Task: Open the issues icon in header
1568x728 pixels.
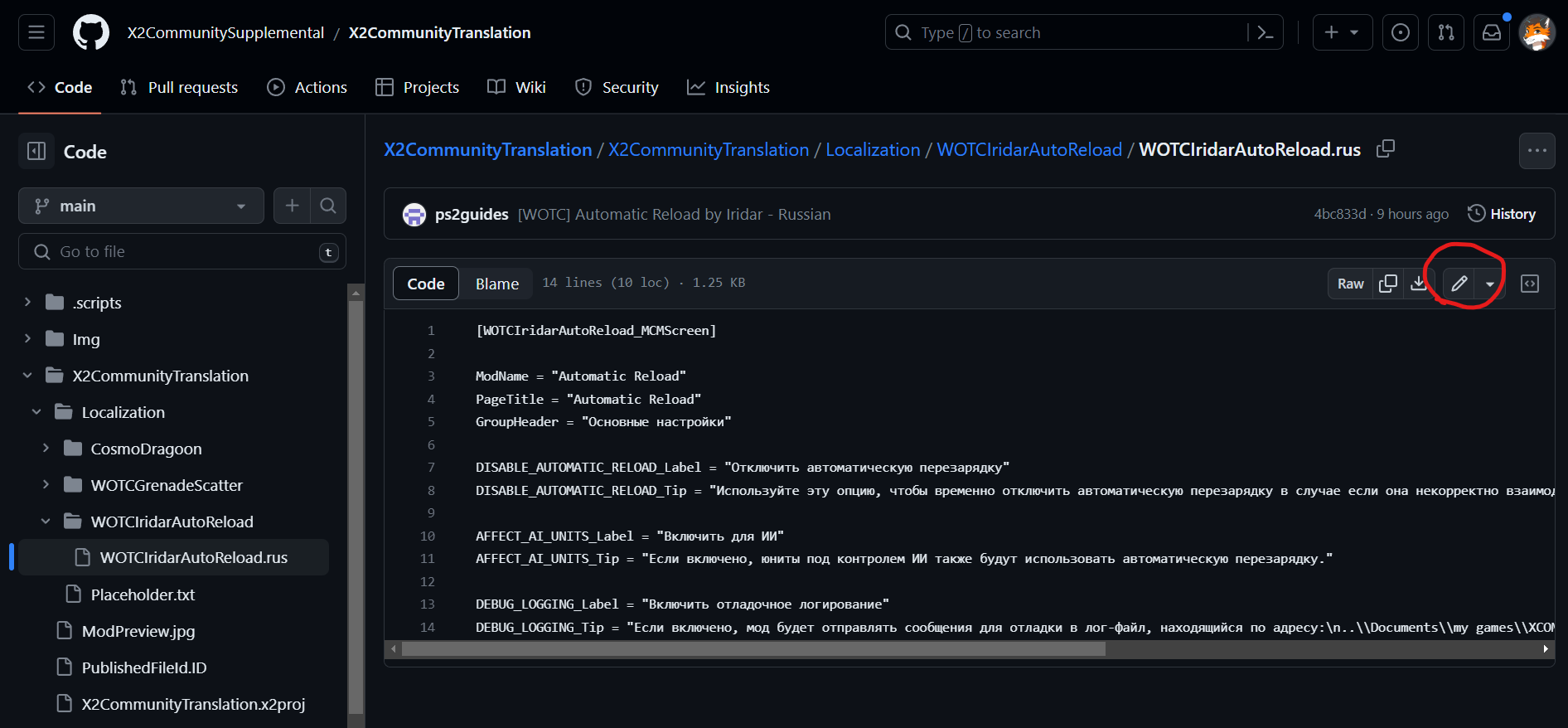Action: pos(1401,32)
